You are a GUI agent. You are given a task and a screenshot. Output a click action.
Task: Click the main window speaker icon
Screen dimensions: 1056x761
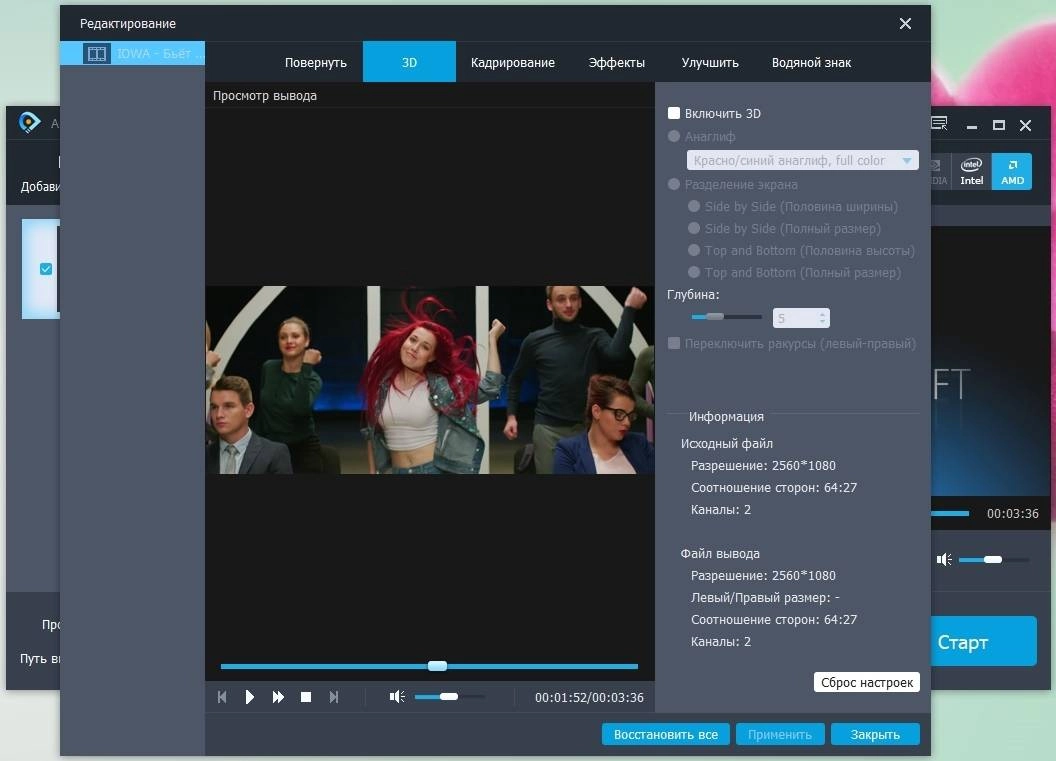[x=944, y=559]
